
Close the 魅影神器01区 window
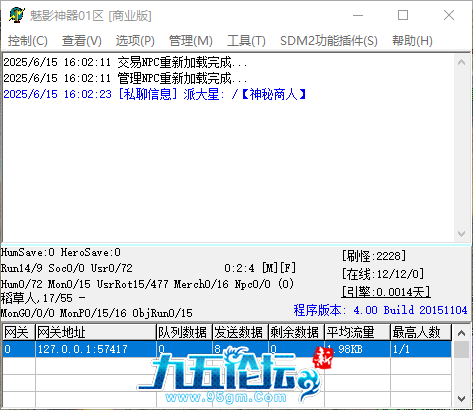(x=449, y=15)
